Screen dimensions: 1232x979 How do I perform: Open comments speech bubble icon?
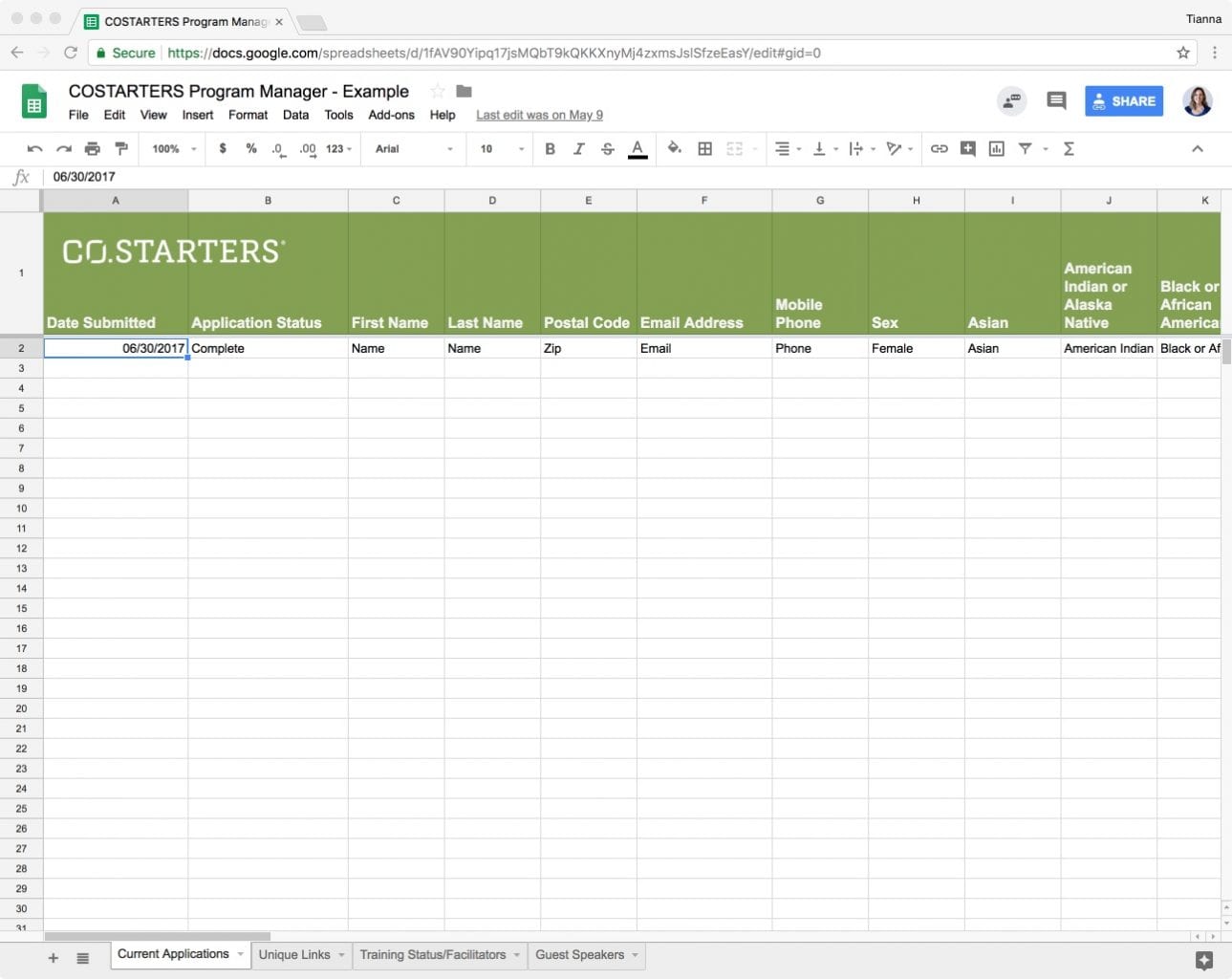click(x=1056, y=100)
